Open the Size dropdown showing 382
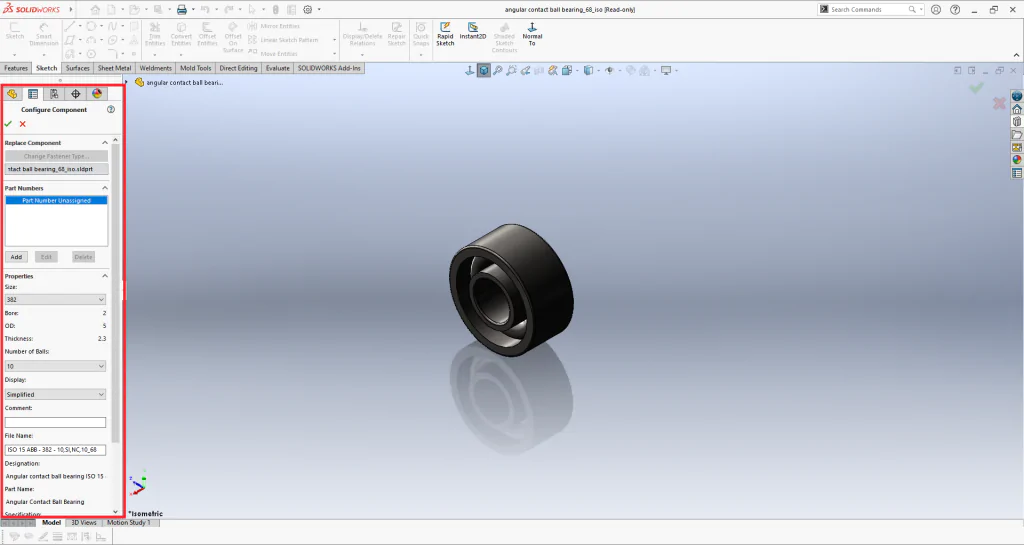Screen dimensions: 1024x545 point(55,300)
